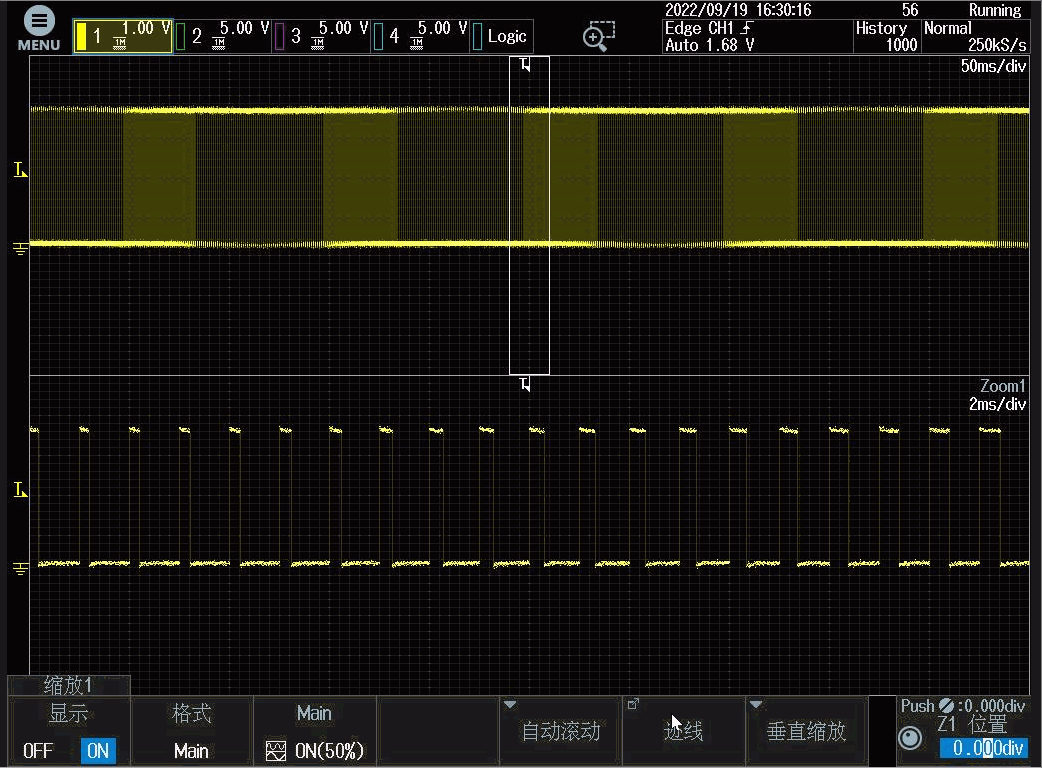Screen dimensions: 1042x768
Task: Click the jog knob icon beside Z1 位置
Action: point(910,738)
